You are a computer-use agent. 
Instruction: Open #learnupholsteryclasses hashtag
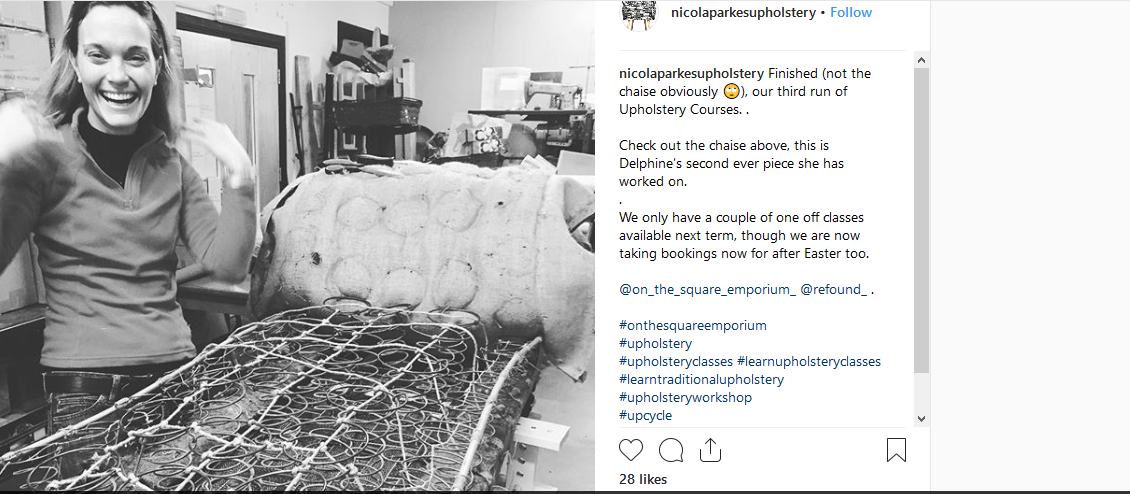(809, 361)
